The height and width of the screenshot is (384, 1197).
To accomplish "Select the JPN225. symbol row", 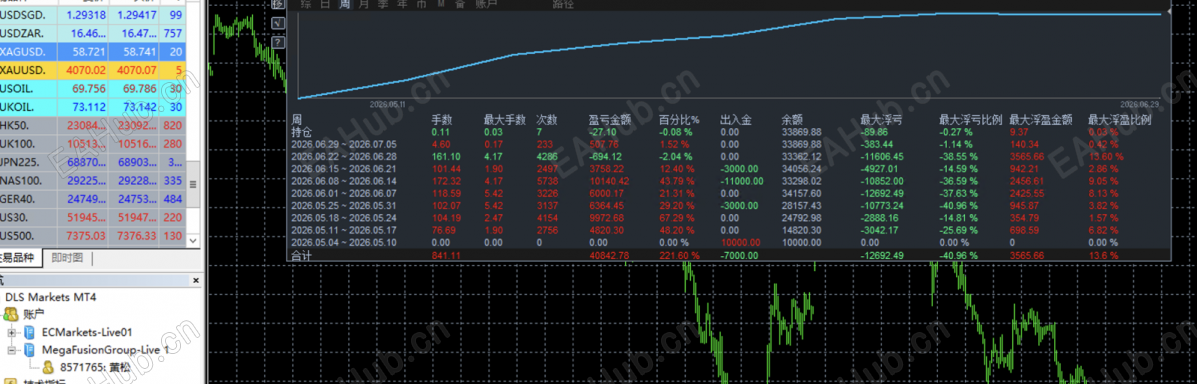I will [93, 162].
